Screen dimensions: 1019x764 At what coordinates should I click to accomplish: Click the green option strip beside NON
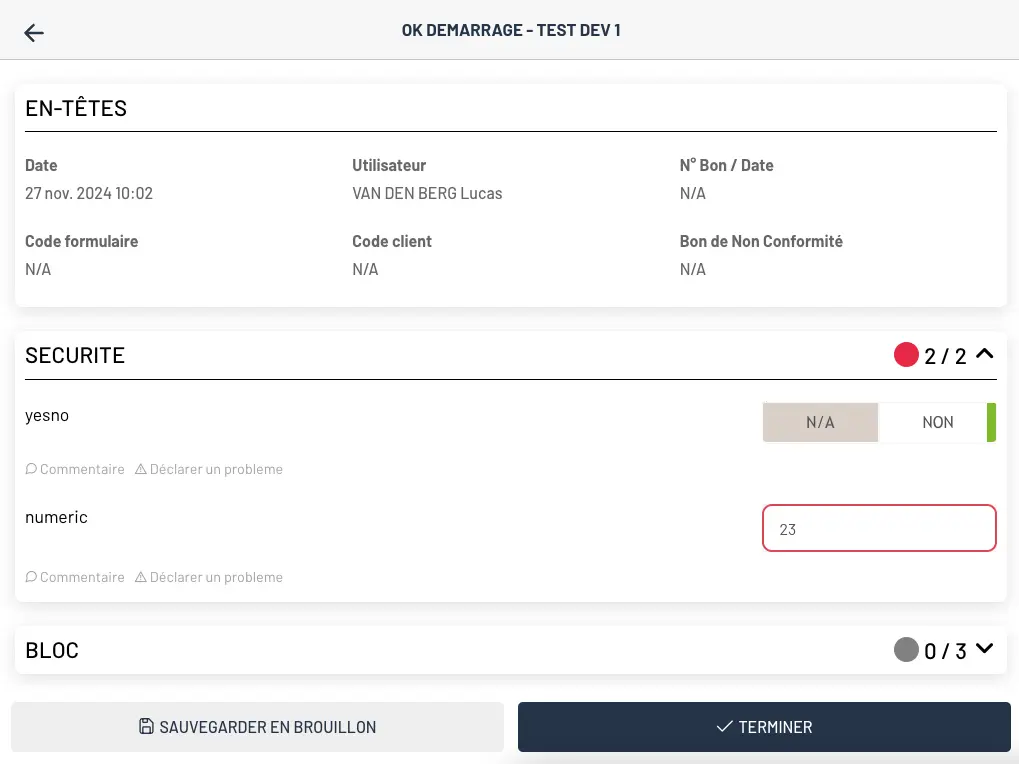click(x=992, y=422)
